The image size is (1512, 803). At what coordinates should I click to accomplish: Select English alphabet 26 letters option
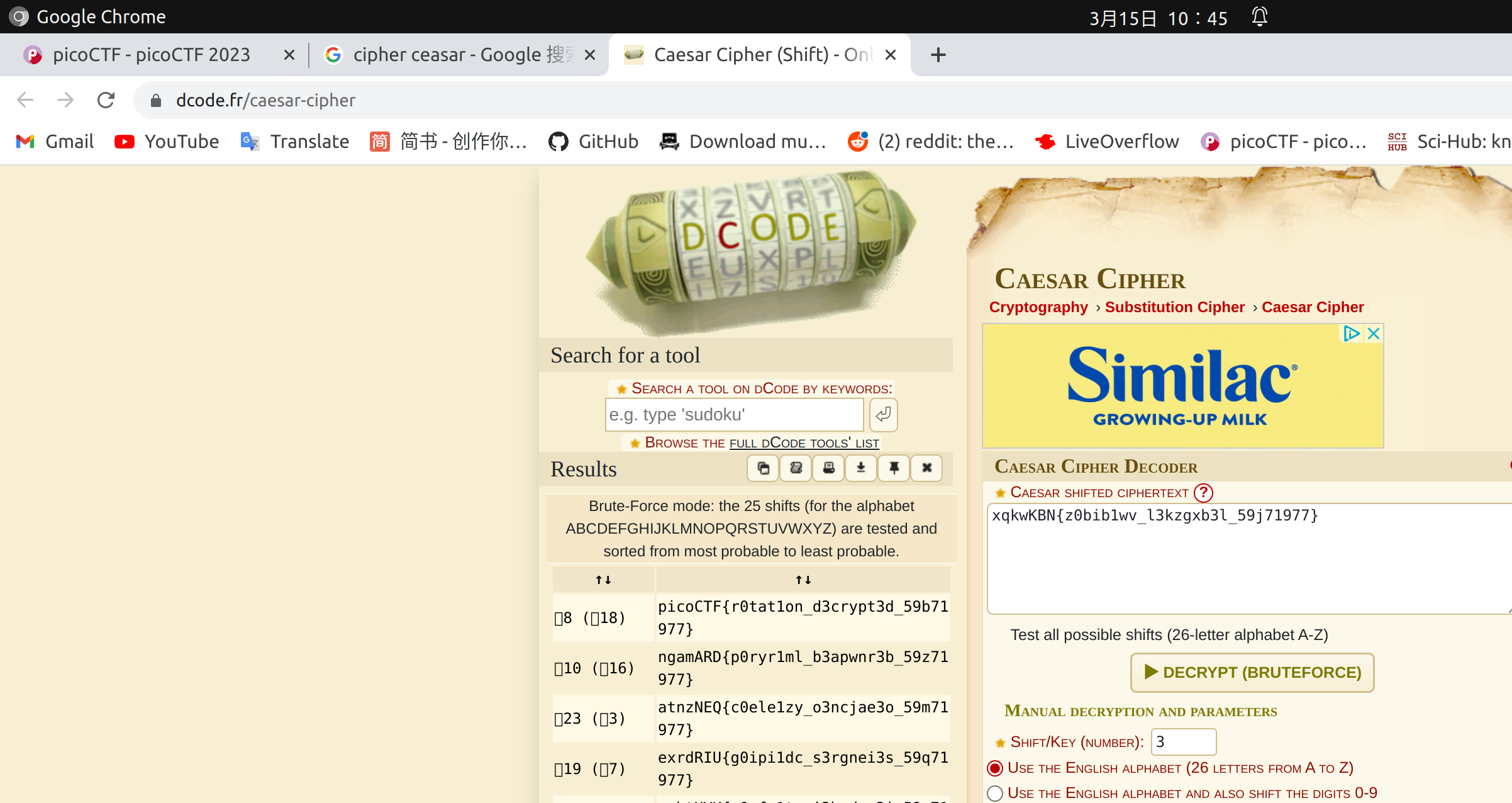coord(995,768)
